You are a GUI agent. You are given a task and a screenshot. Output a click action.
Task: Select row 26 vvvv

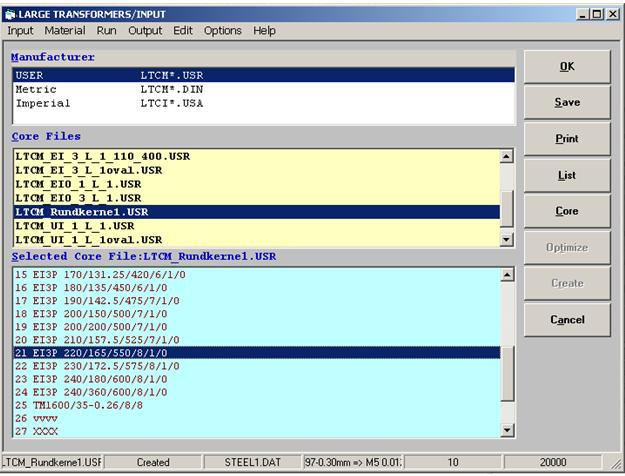pyautogui.click(x=257, y=419)
